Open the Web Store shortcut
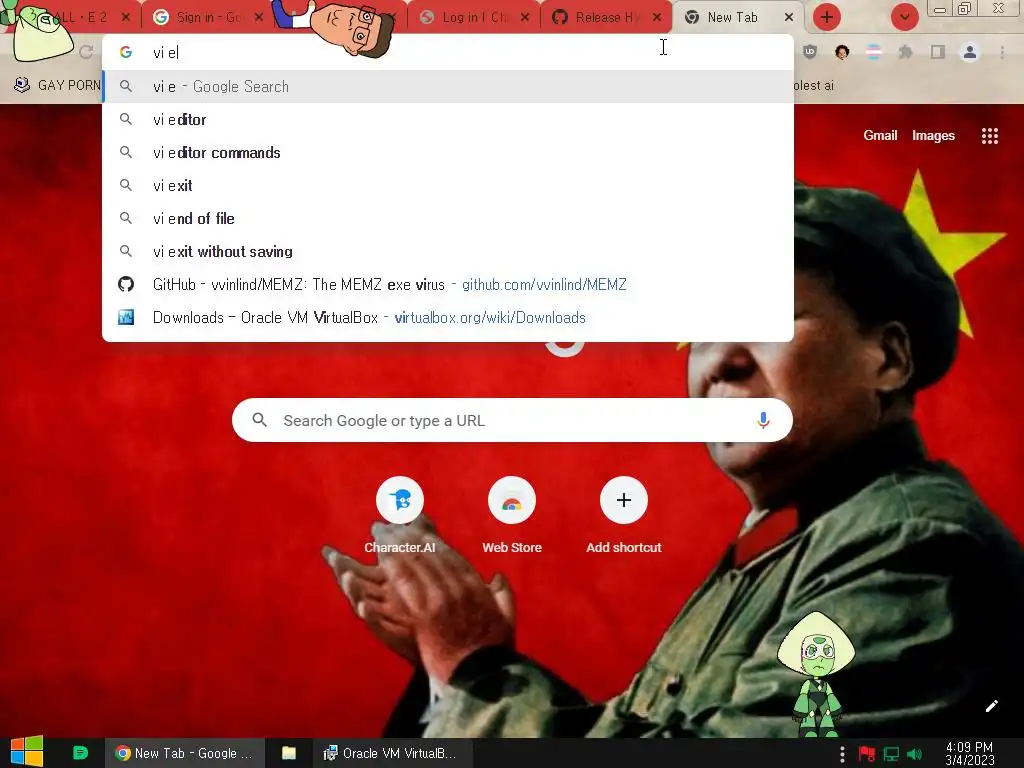Screen dimensions: 1024x768 click(x=512, y=516)
